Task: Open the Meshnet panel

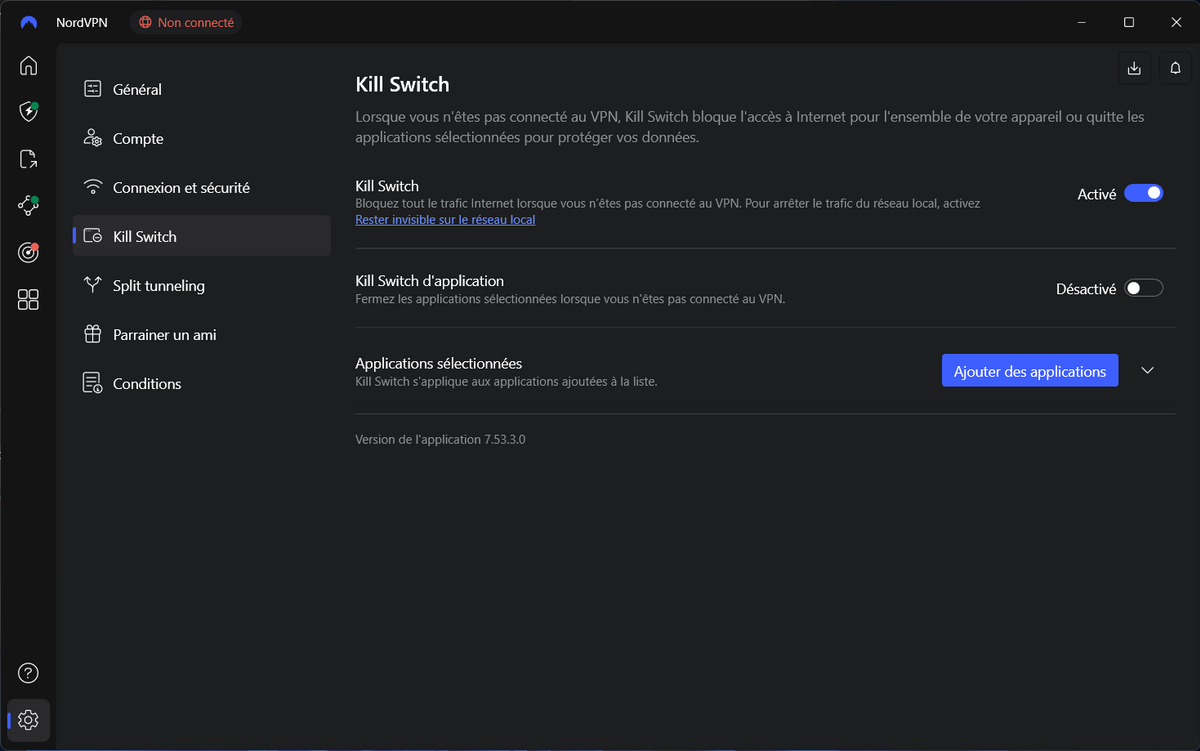Action: click(27, 205)
